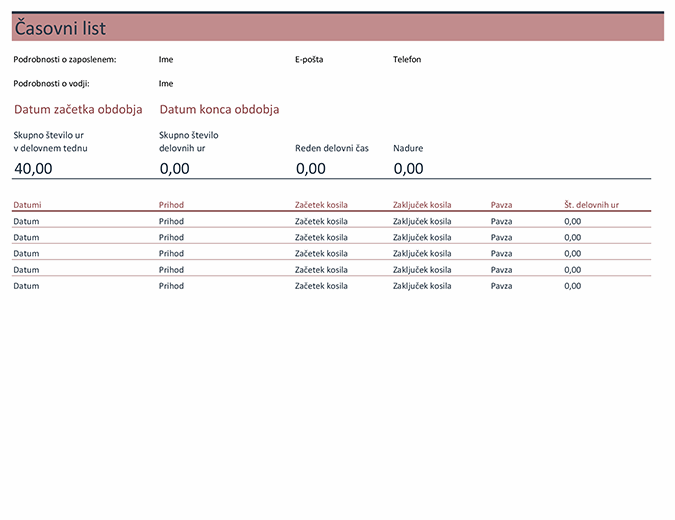Click the Datum cell in first table row
This screenshot has width=675, height=520.
(27, 221)
